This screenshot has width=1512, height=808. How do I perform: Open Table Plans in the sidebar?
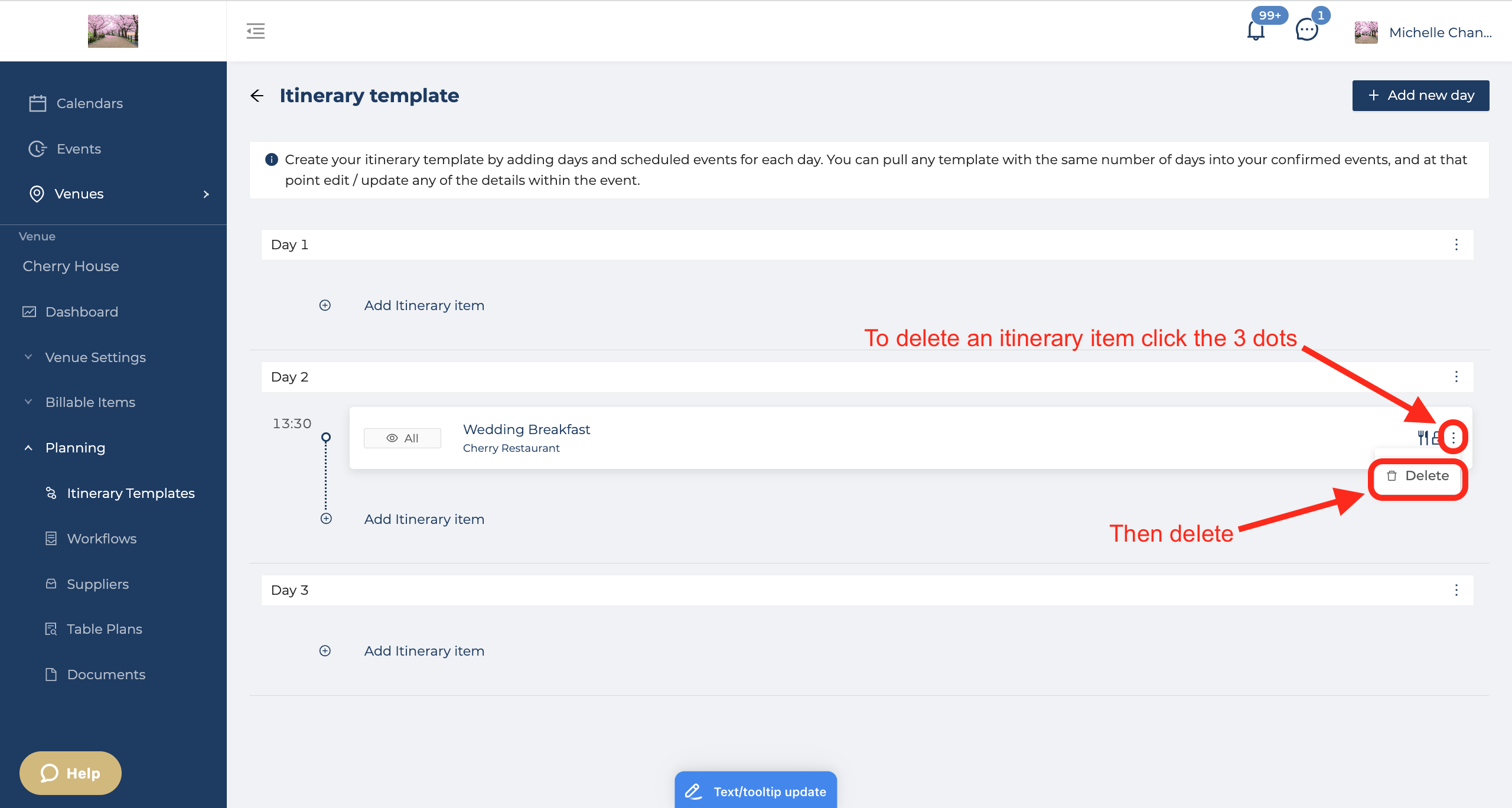104,629
